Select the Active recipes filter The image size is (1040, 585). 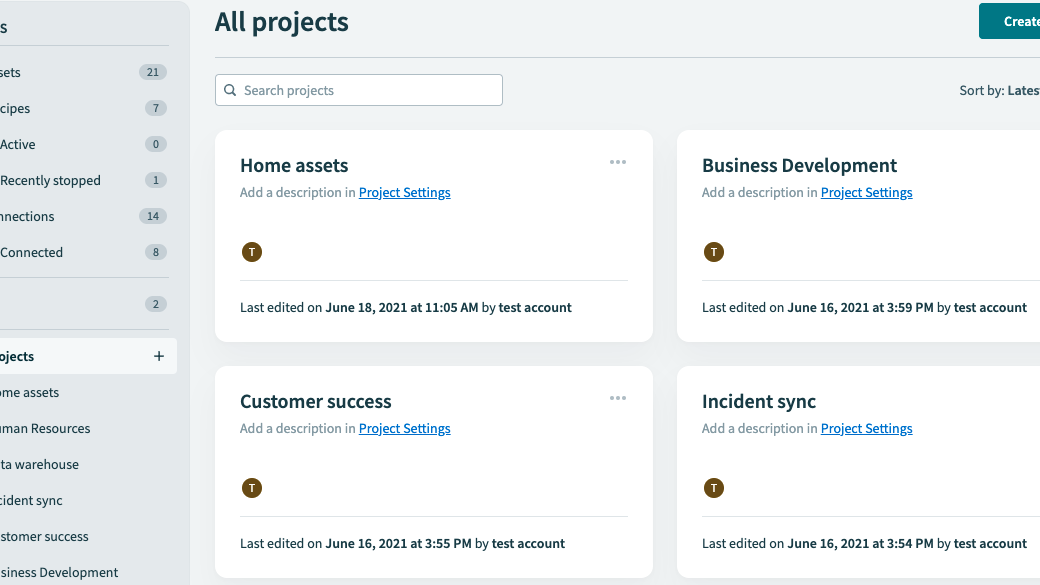coord(18,145)
